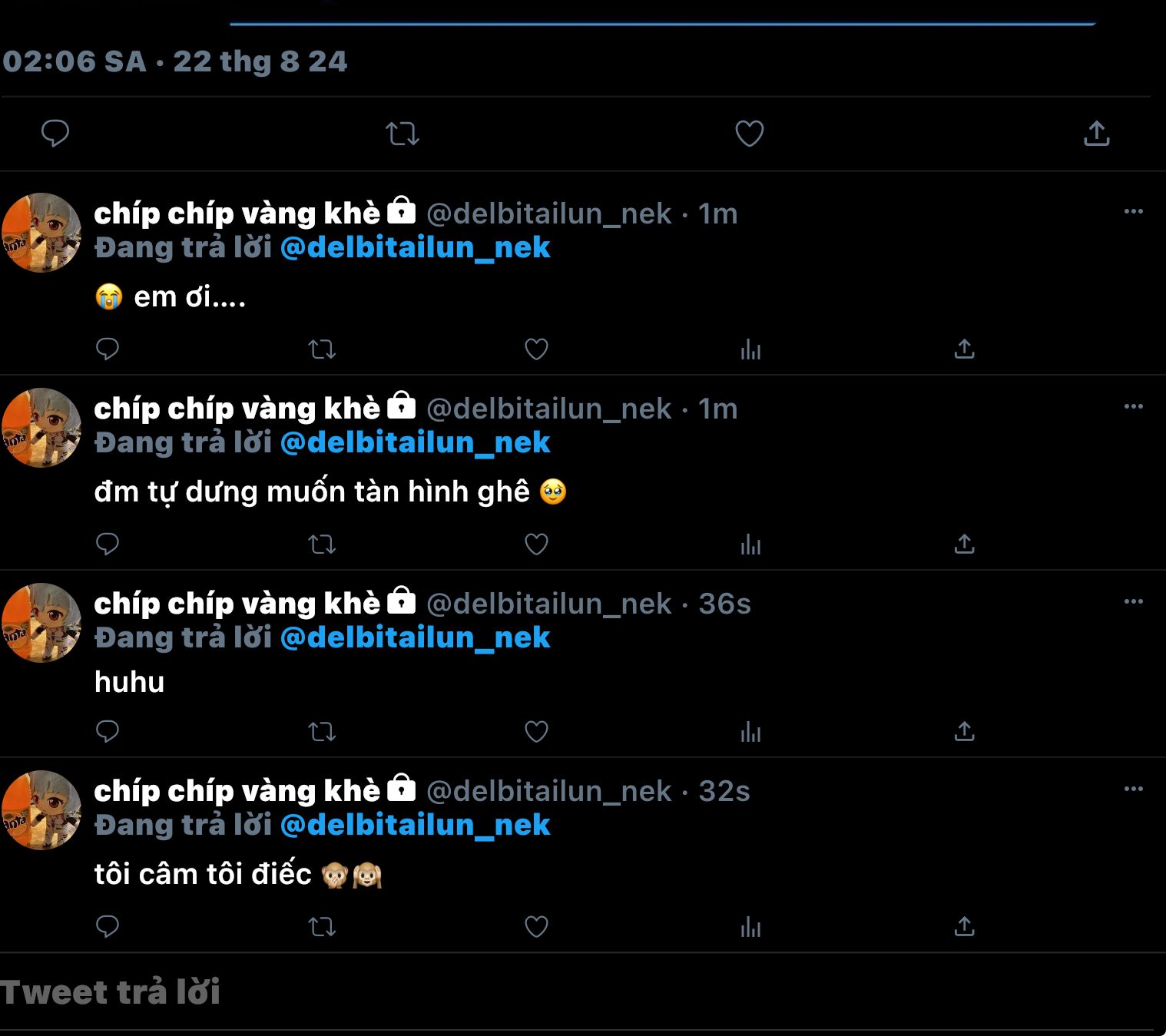1166x1036 pixels.
Task: View analytics for 'em ơi....' tweet
Action: pos(750,350)
